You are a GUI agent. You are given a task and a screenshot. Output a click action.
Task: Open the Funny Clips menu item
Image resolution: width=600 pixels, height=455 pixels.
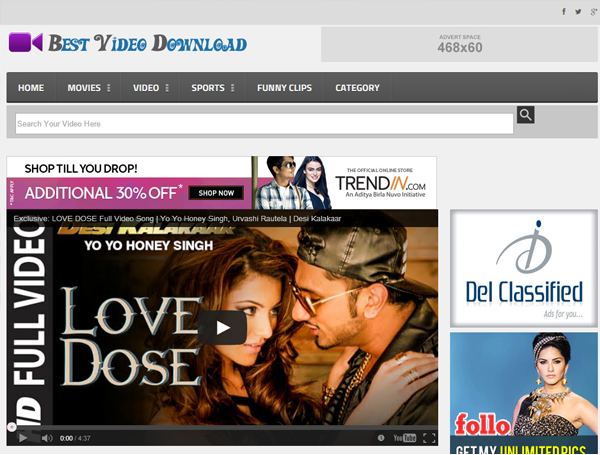(x=284, y=88)
